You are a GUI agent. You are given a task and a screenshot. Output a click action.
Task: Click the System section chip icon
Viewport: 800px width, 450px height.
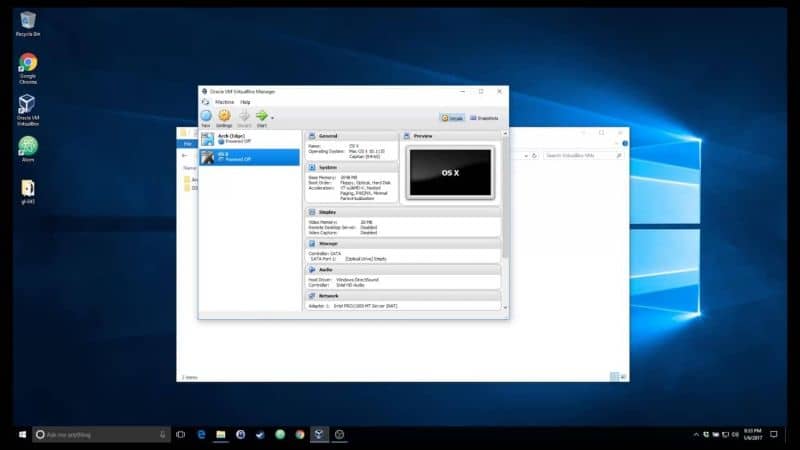[x=312, y=167]
